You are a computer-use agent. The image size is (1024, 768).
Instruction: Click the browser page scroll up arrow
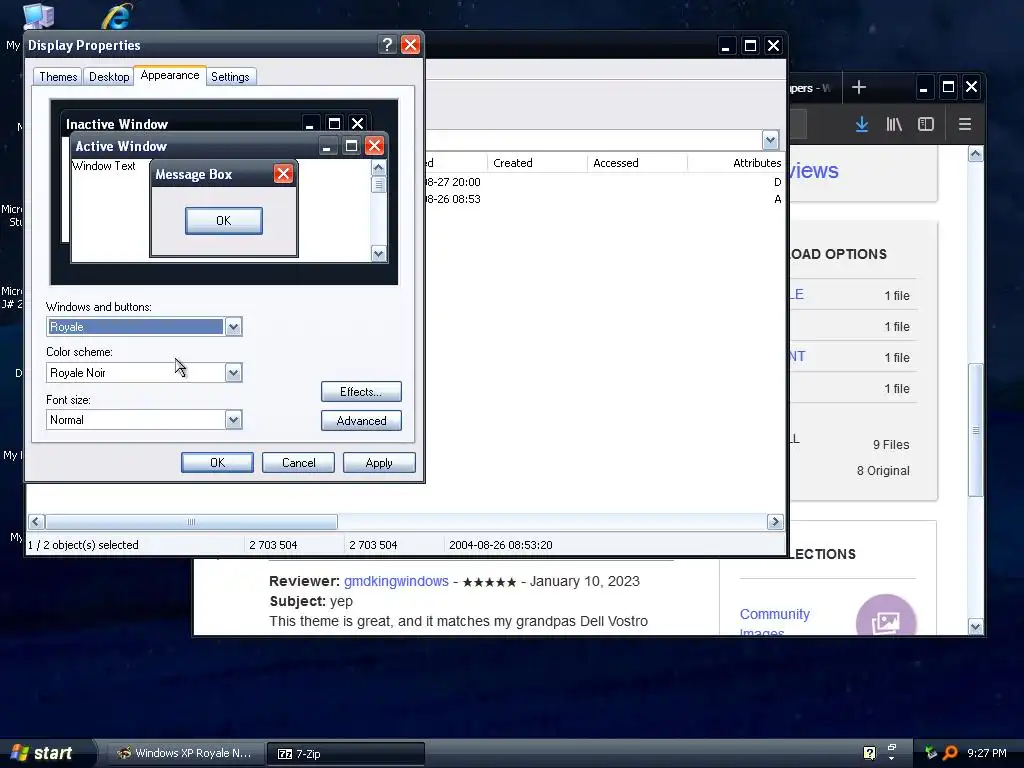975,154
